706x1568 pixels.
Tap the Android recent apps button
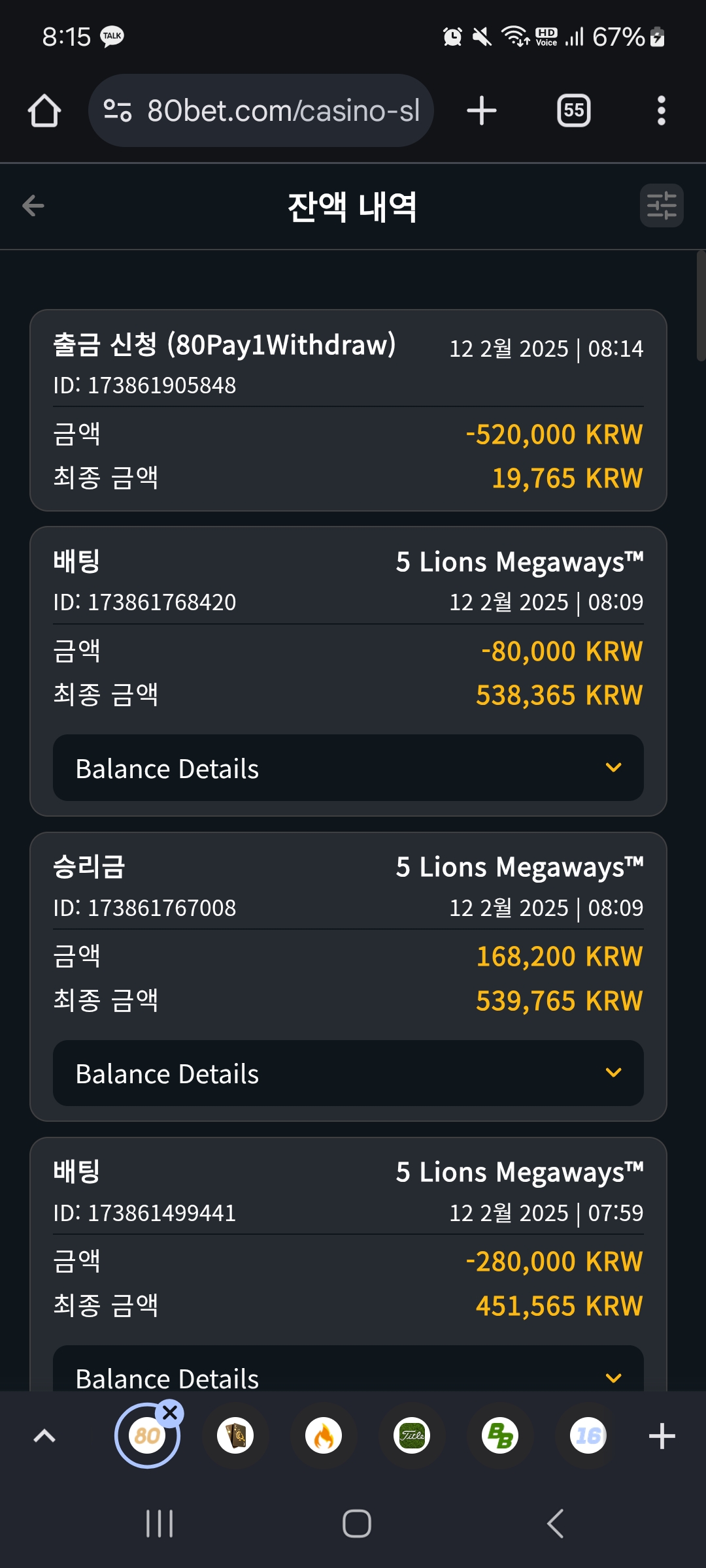coord(160,1524)
